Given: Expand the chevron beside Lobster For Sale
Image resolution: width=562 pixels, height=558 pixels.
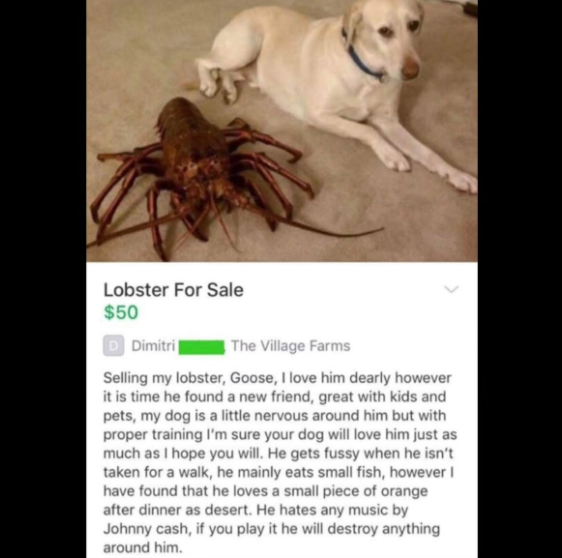Looking at the screenshot, I should [451, 289].
